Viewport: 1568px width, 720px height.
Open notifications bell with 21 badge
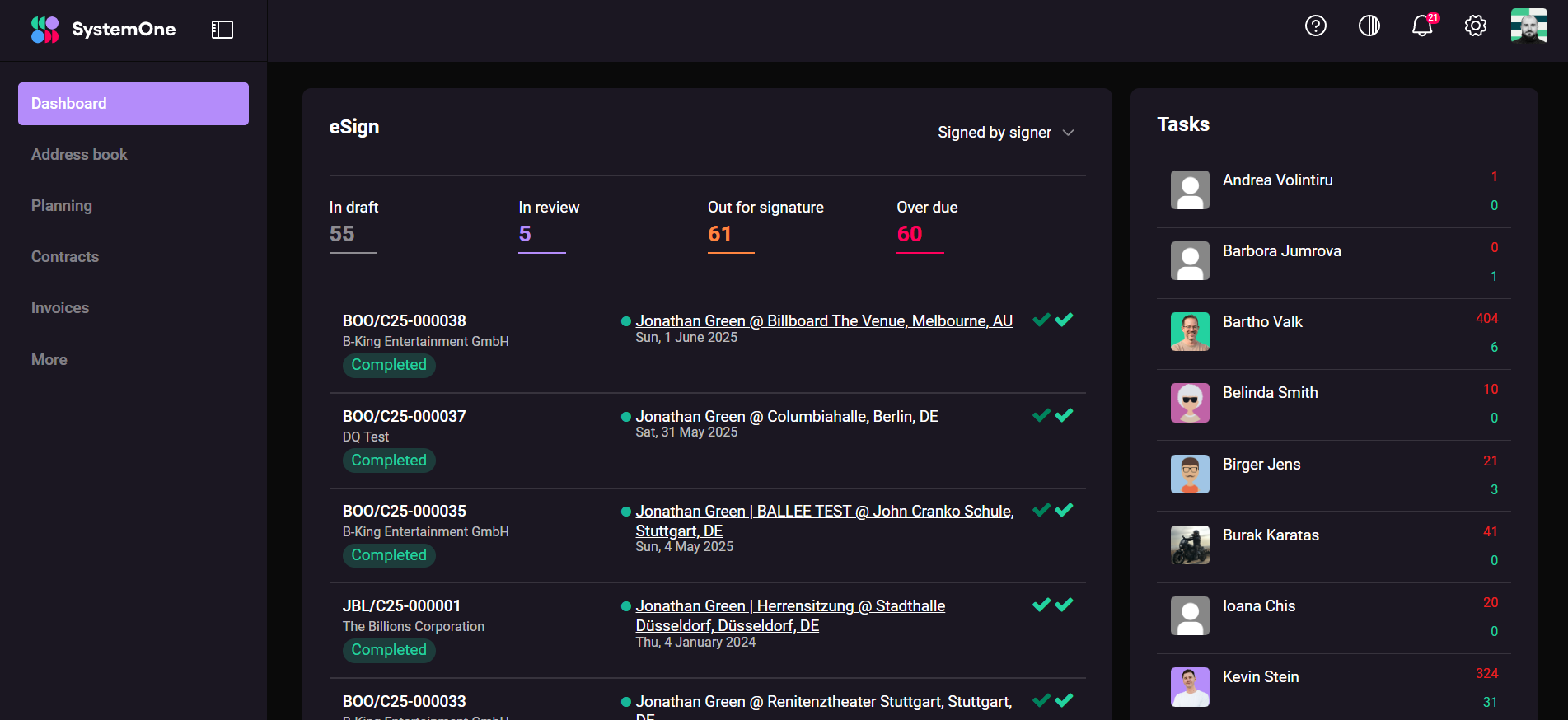pyautogui.click(x=1423, y=26)
